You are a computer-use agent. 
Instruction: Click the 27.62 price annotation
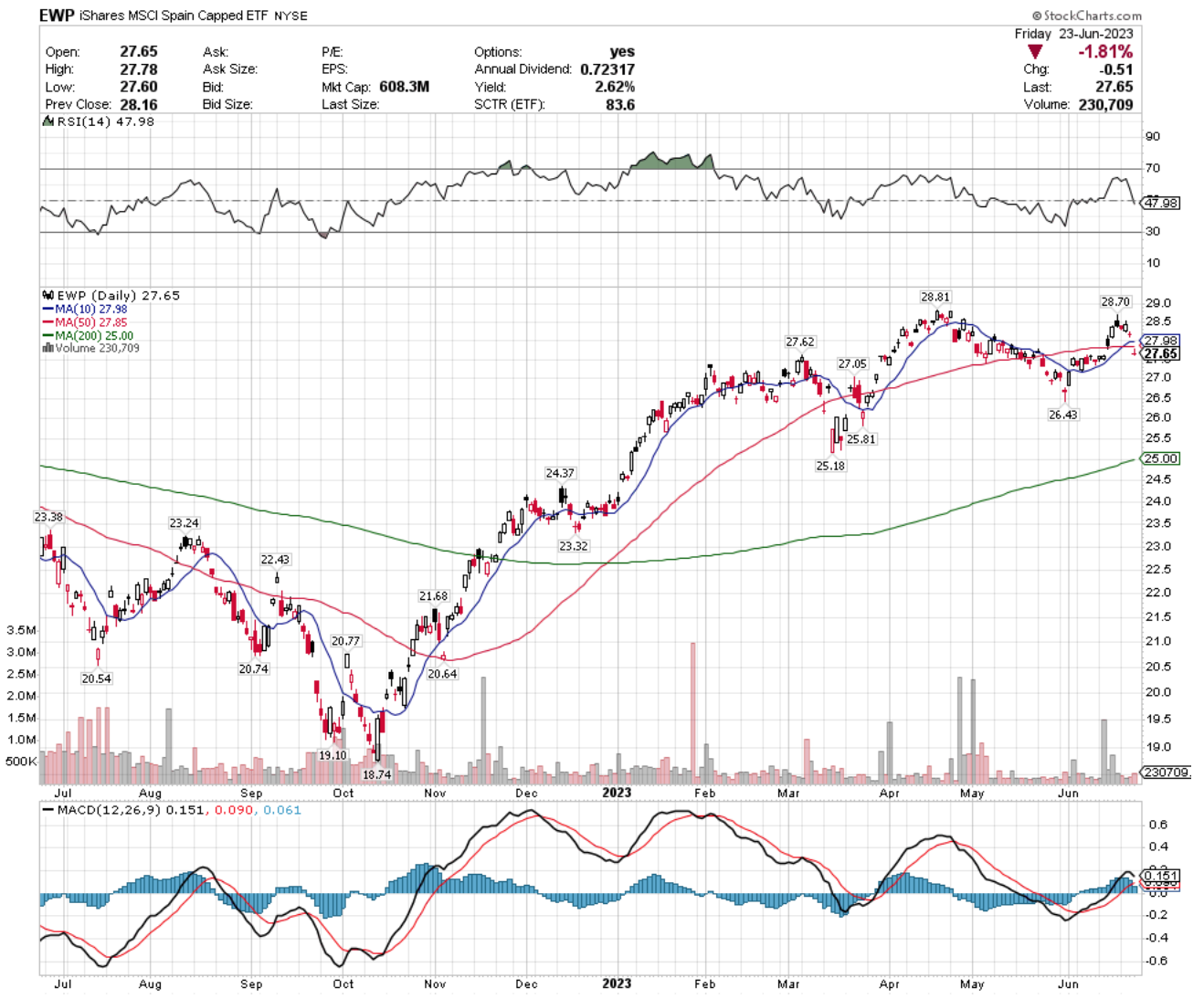pyautogui.click(x=800, y=342)
